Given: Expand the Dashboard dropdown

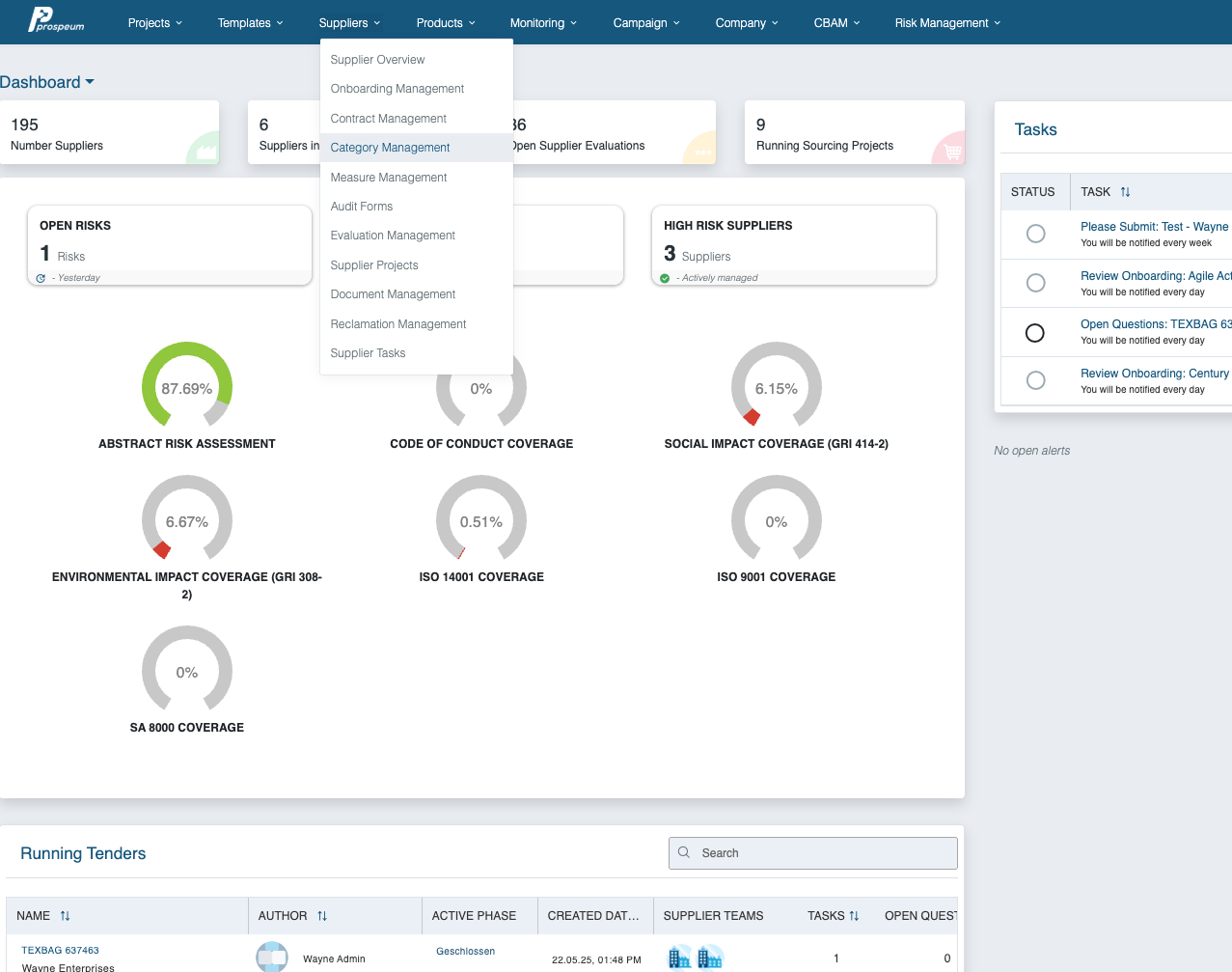Looking at the screenshot, I should (47, 82).
